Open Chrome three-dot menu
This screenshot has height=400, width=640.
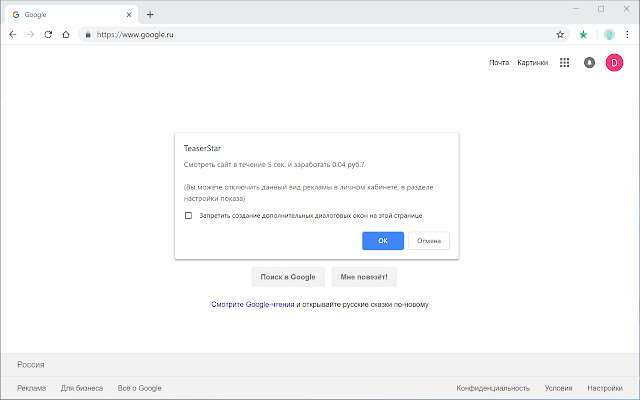[x=628, y=33]
